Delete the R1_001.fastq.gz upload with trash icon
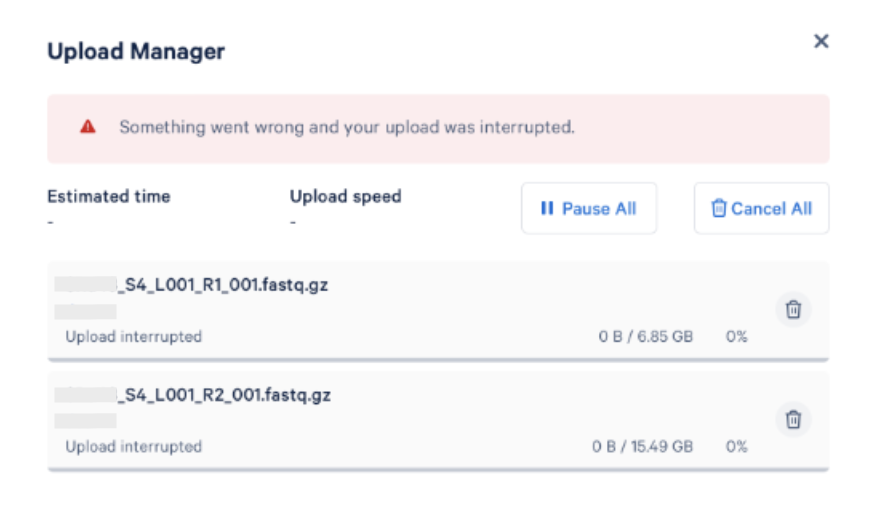 (x=793, y=310)
